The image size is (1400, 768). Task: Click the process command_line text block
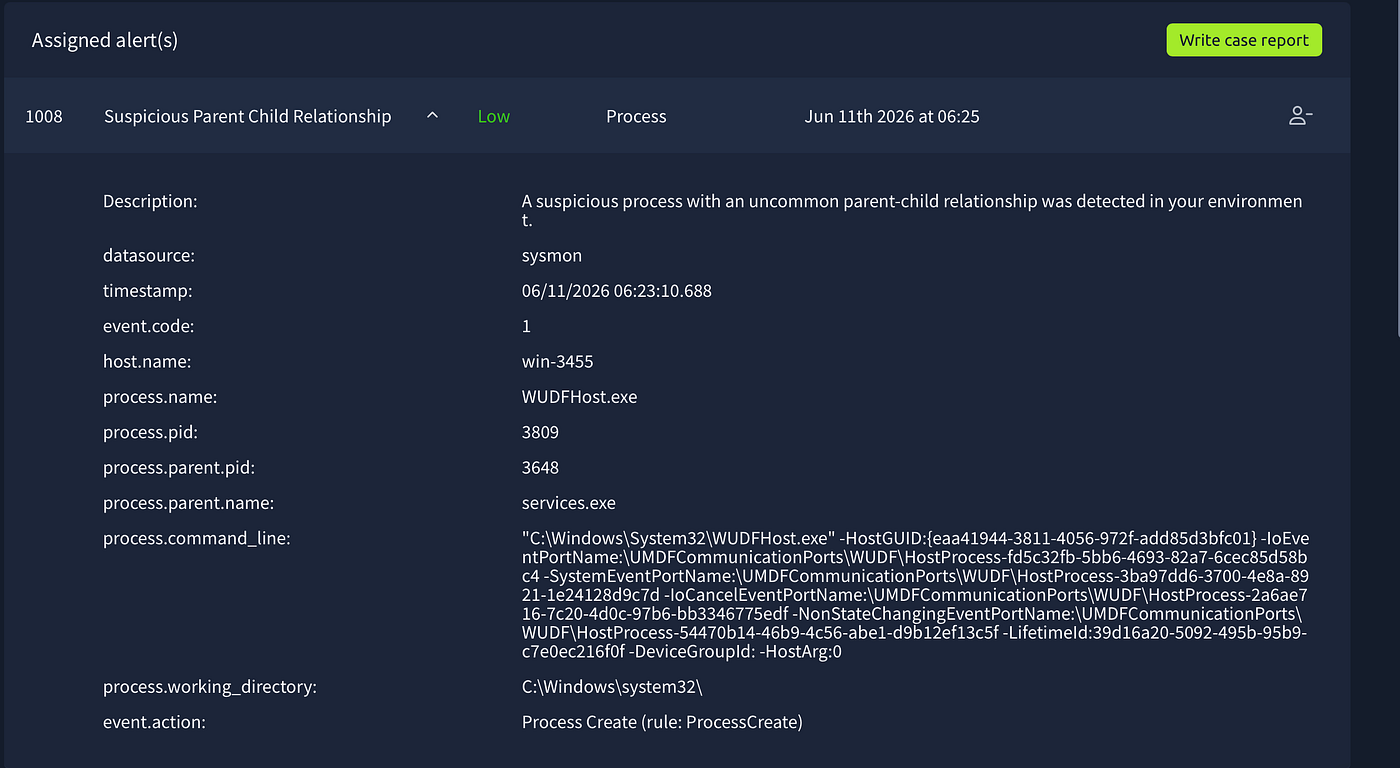pyautogui.click(x=916, y=595)
